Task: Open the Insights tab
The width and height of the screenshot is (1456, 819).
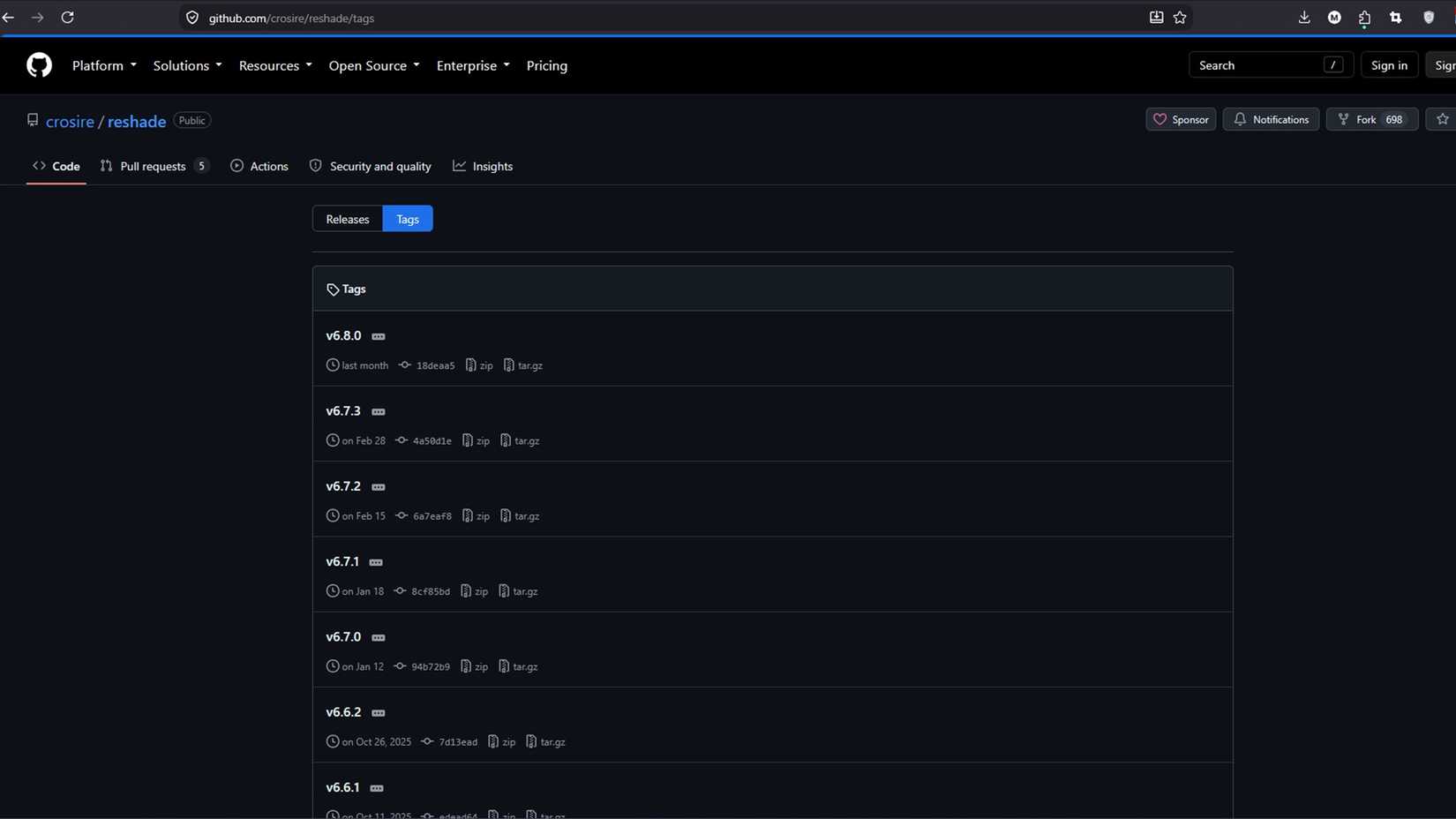Action: 483,166
